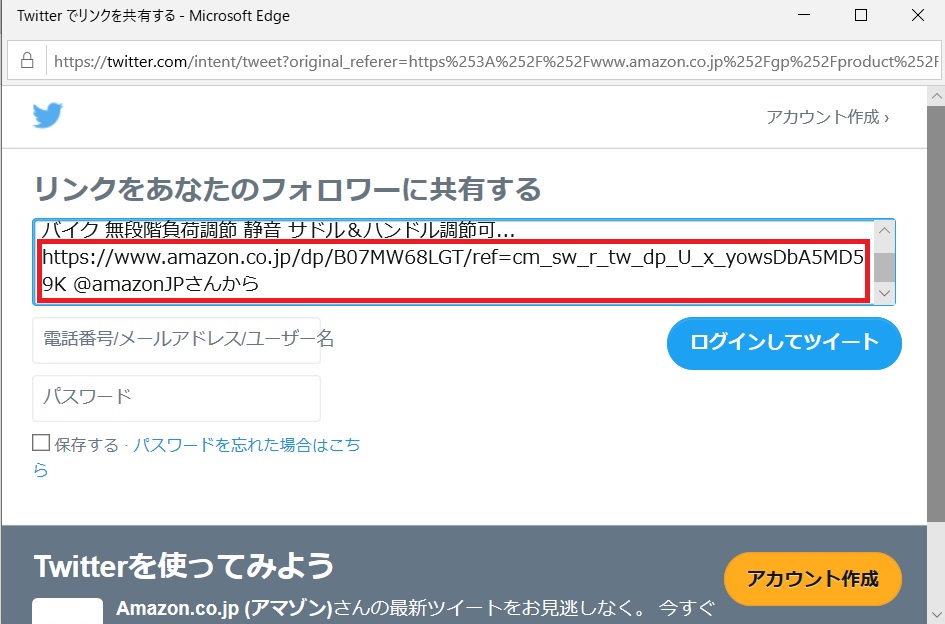Click the リンクをあなたのフォロワーに共有する heading

(287, 189)
